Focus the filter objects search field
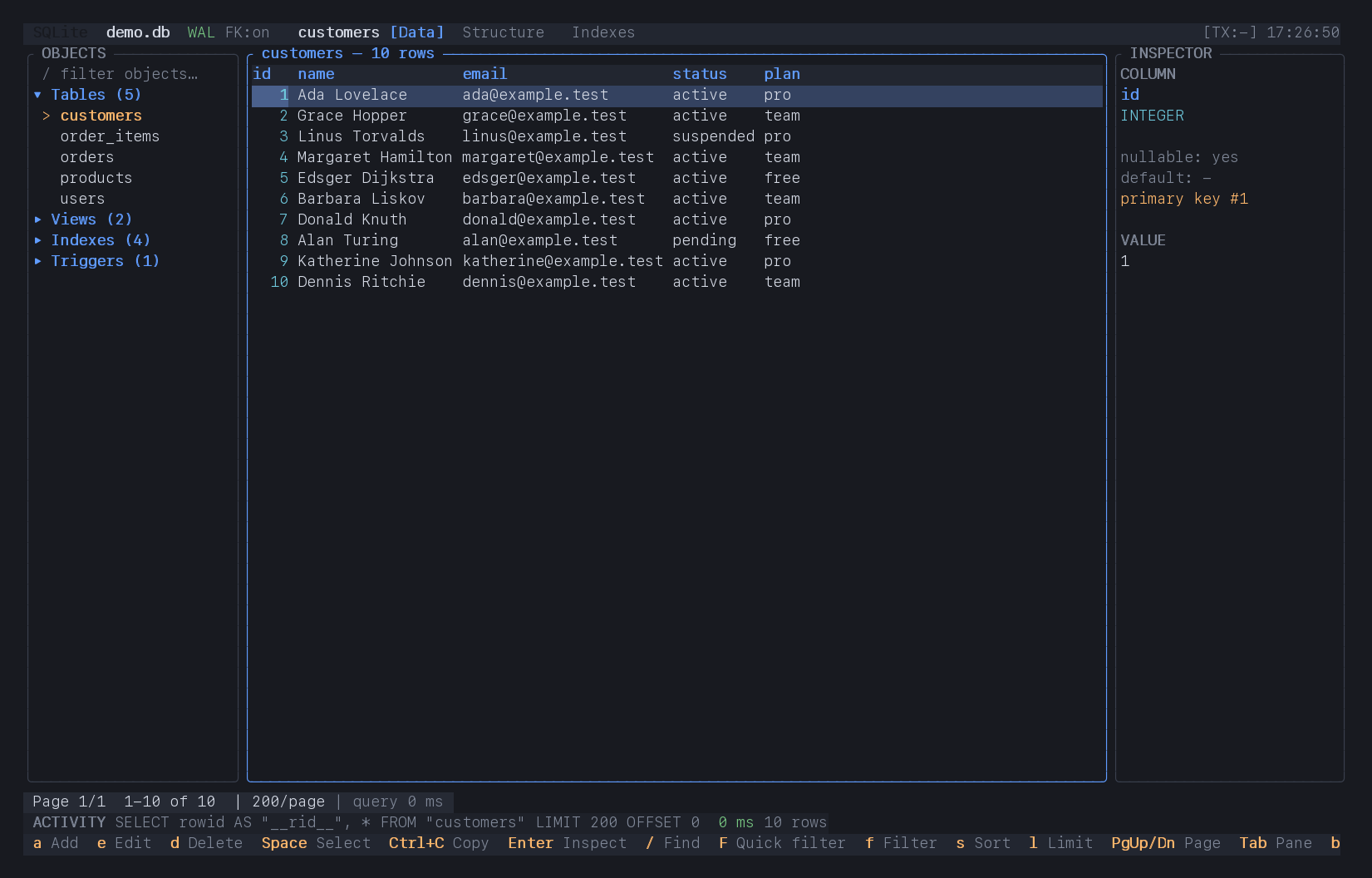1372x878 pixels. 120,74
